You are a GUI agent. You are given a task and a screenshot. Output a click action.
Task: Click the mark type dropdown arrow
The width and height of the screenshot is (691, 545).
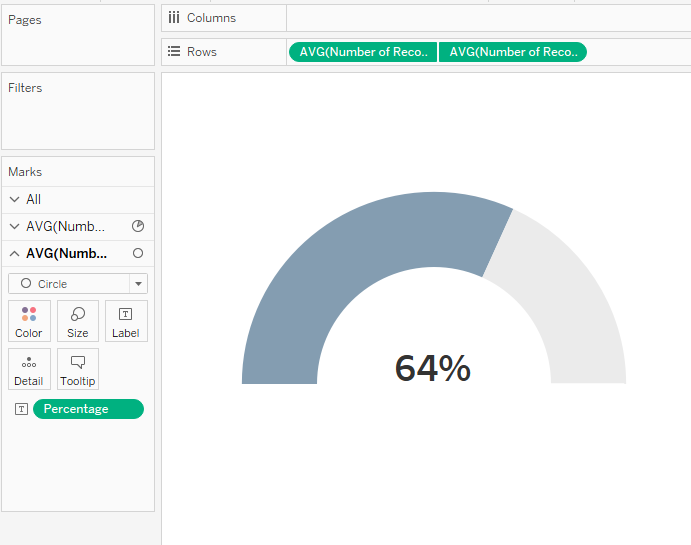[x=138, y=284]
